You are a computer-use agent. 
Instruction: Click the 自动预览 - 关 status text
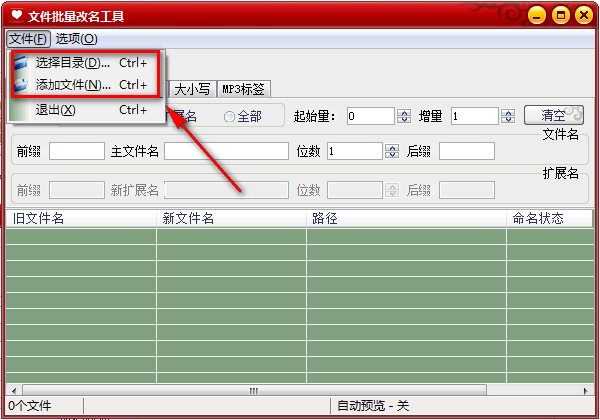[x=373, y=406]
